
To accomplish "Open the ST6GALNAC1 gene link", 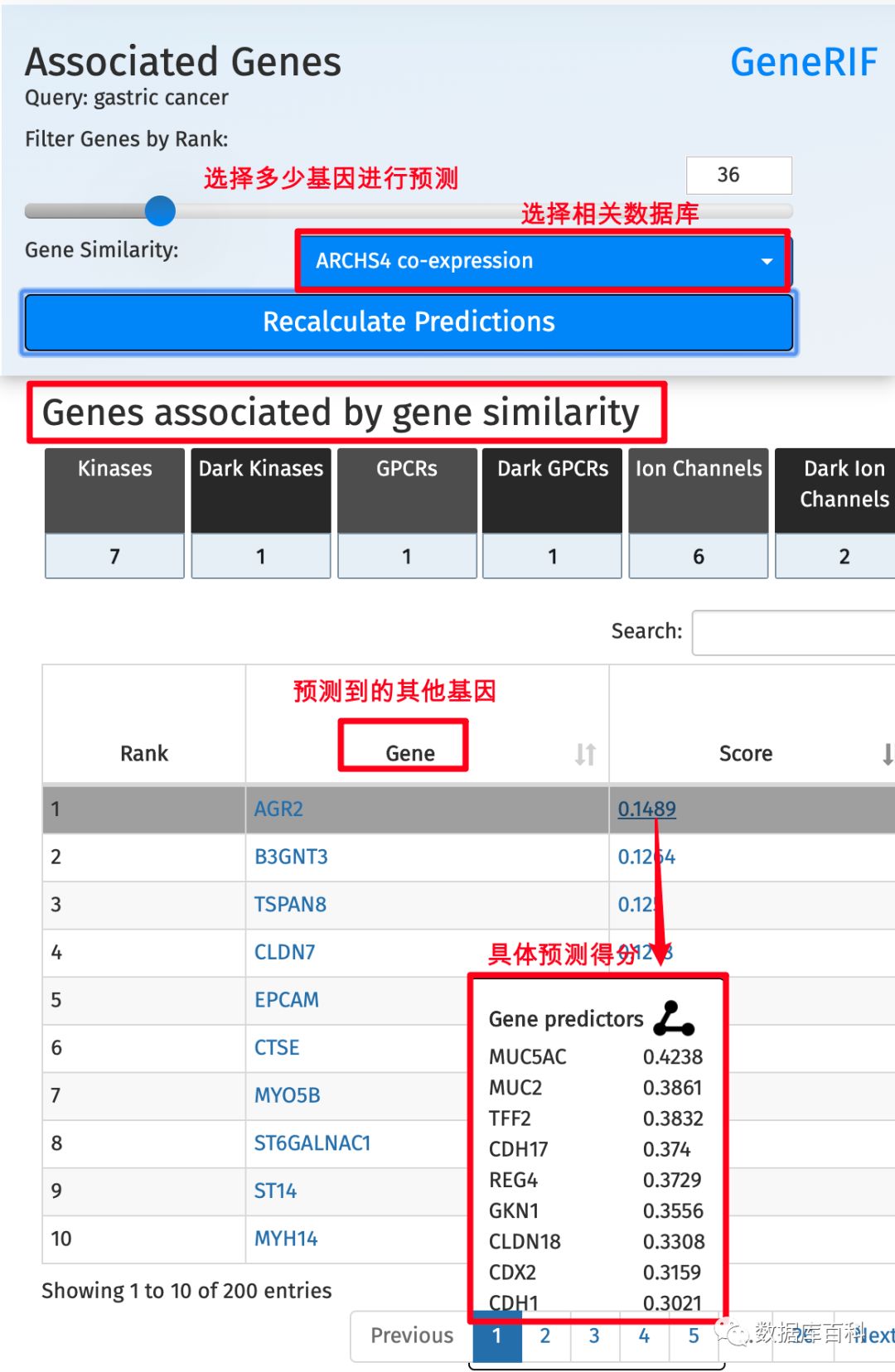I will [x=312, y=1143].
